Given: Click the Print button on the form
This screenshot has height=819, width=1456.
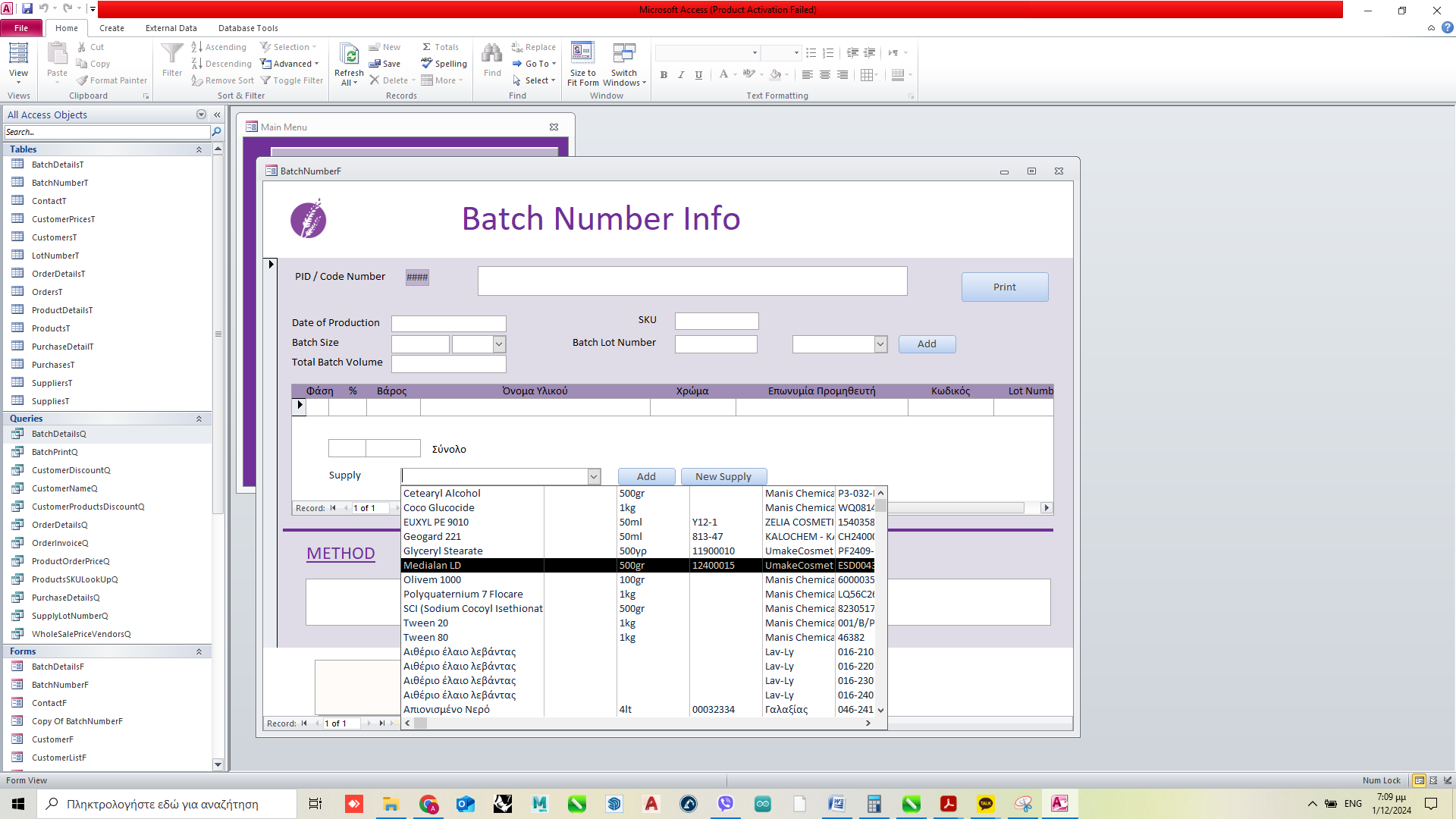Looking at the screenshot, I should pos(1004,287).
